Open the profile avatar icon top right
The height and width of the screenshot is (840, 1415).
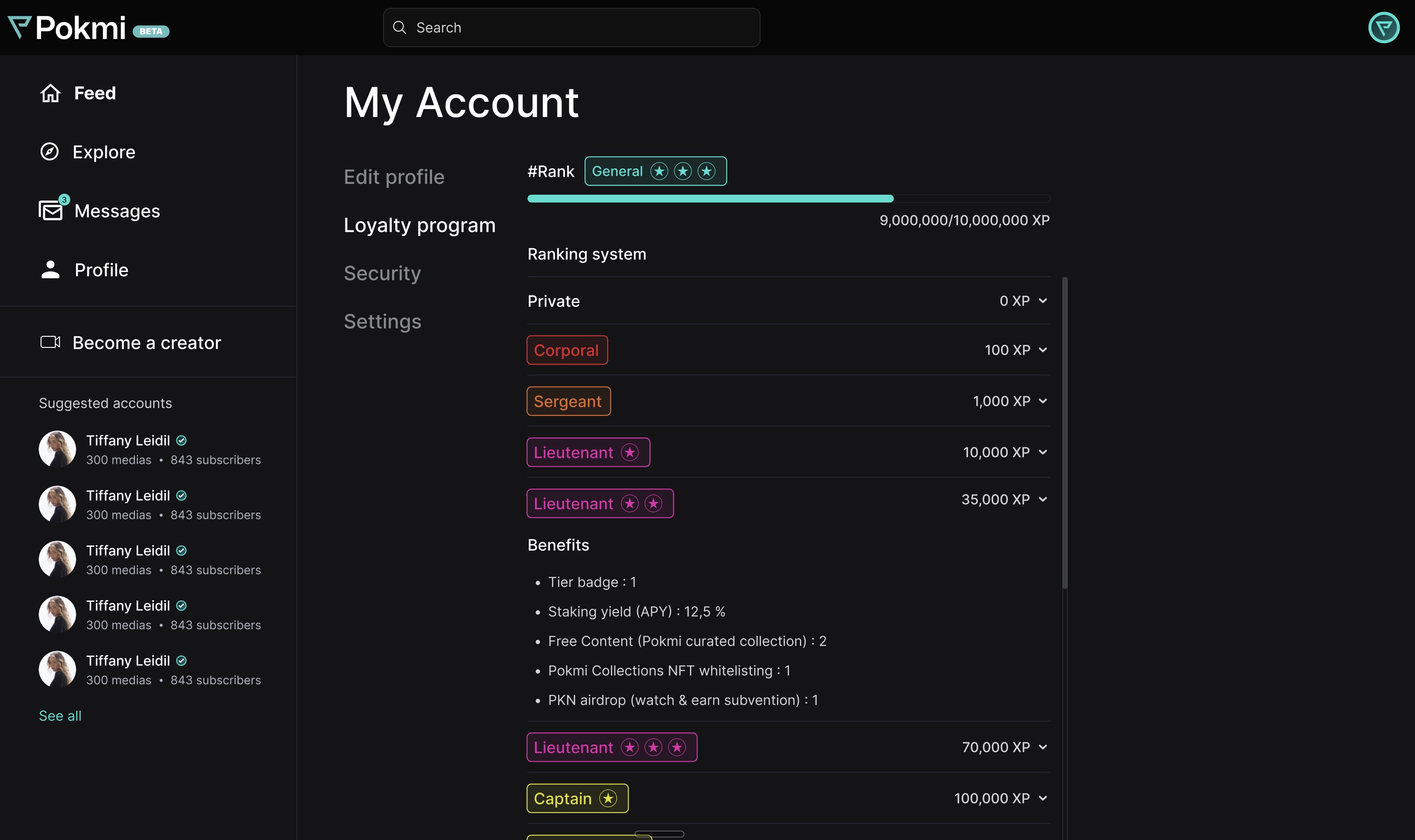tap(1383, 27)
